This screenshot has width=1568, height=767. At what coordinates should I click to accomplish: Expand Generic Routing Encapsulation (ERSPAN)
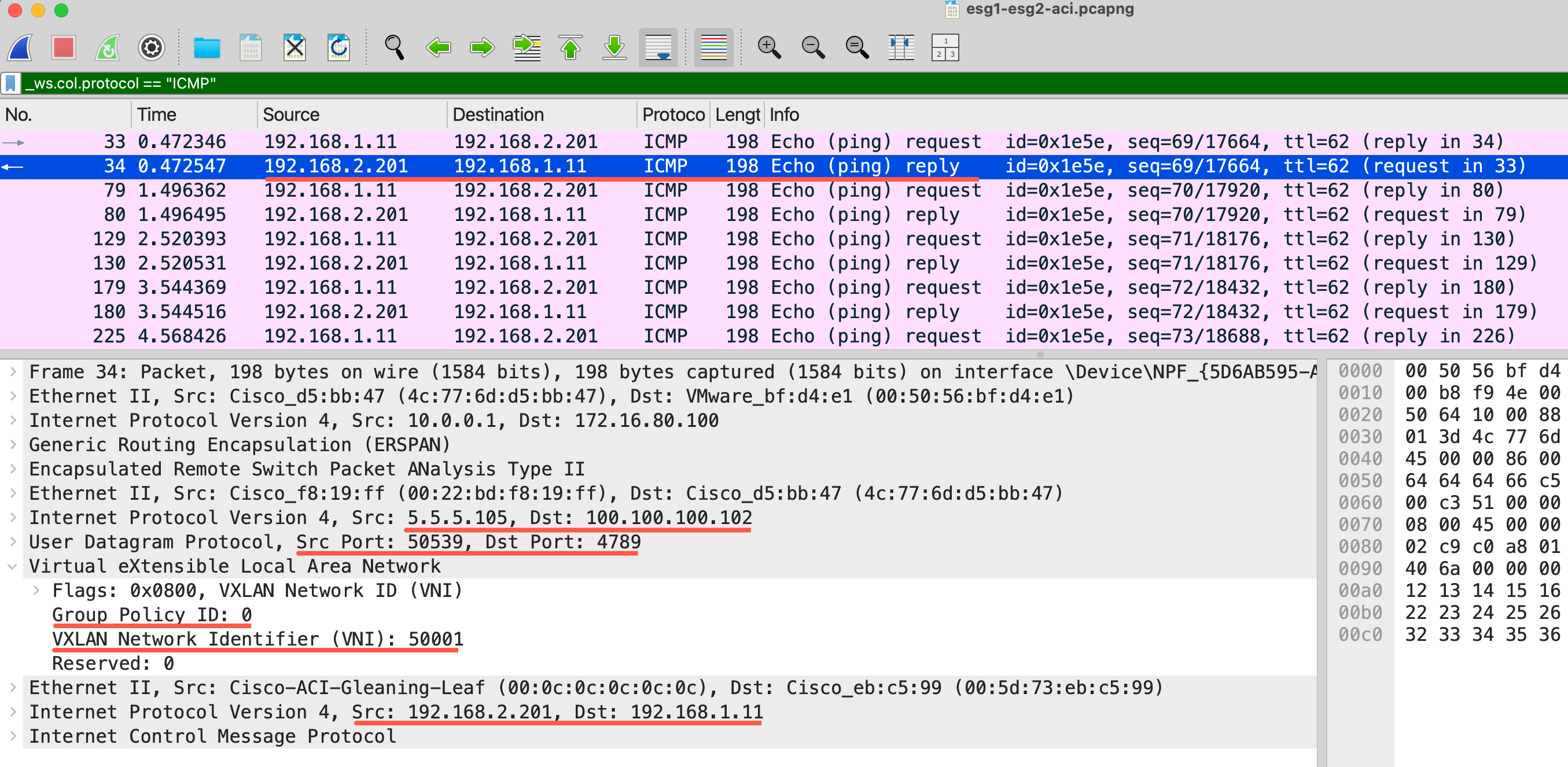coord(13,444)
